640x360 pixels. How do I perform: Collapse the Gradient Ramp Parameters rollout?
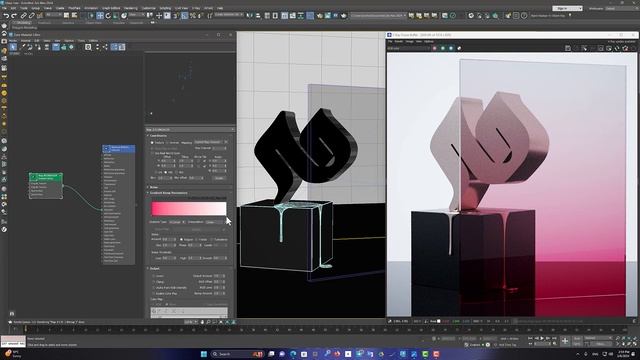168,193
